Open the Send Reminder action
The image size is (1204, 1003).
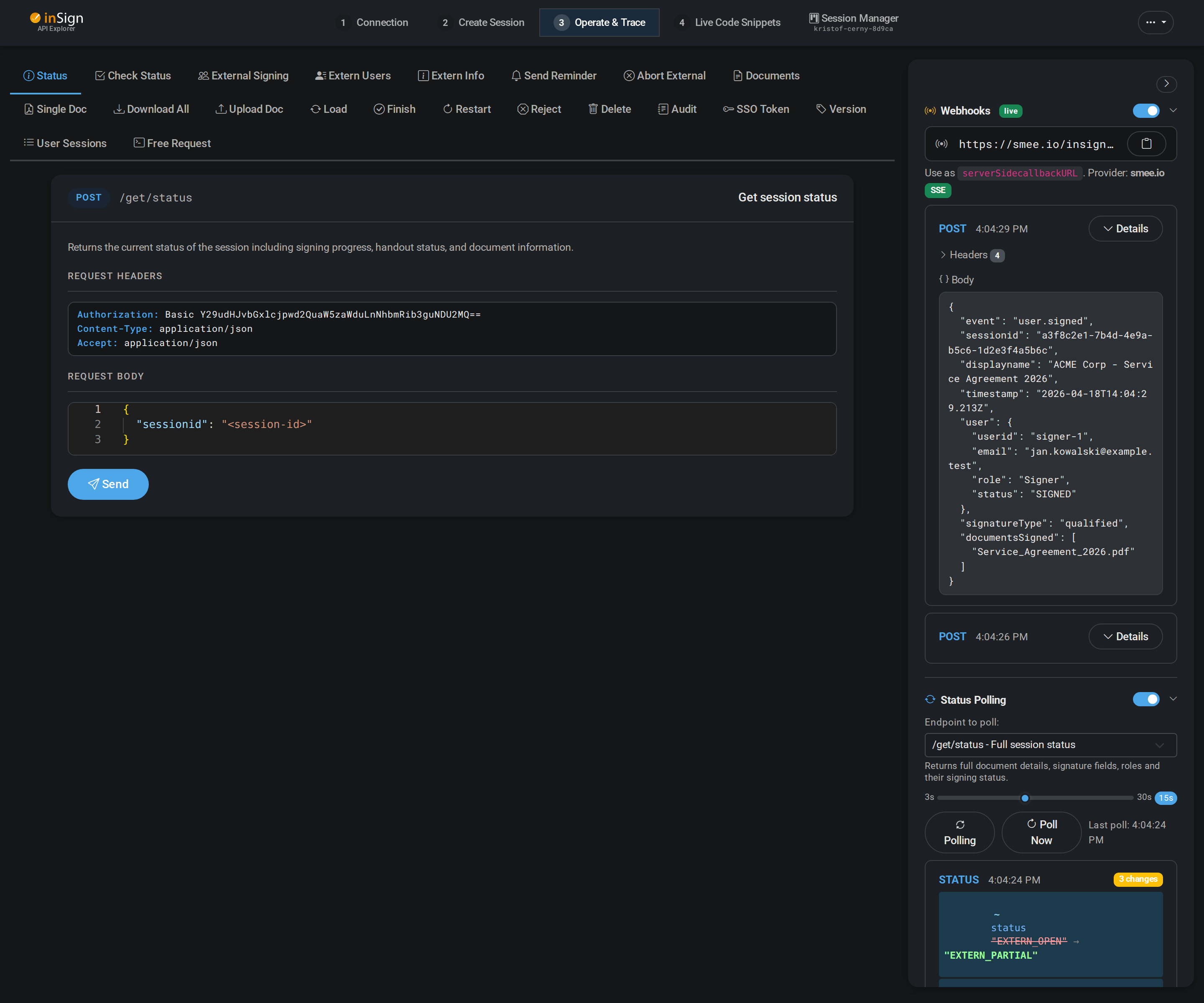(x=553, y=75)
